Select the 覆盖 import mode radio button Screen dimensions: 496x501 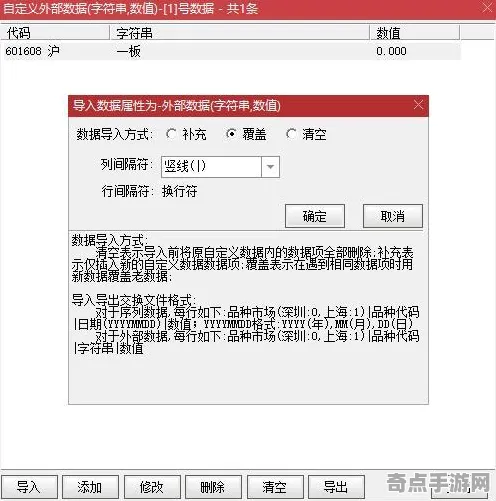click(231, 134)
